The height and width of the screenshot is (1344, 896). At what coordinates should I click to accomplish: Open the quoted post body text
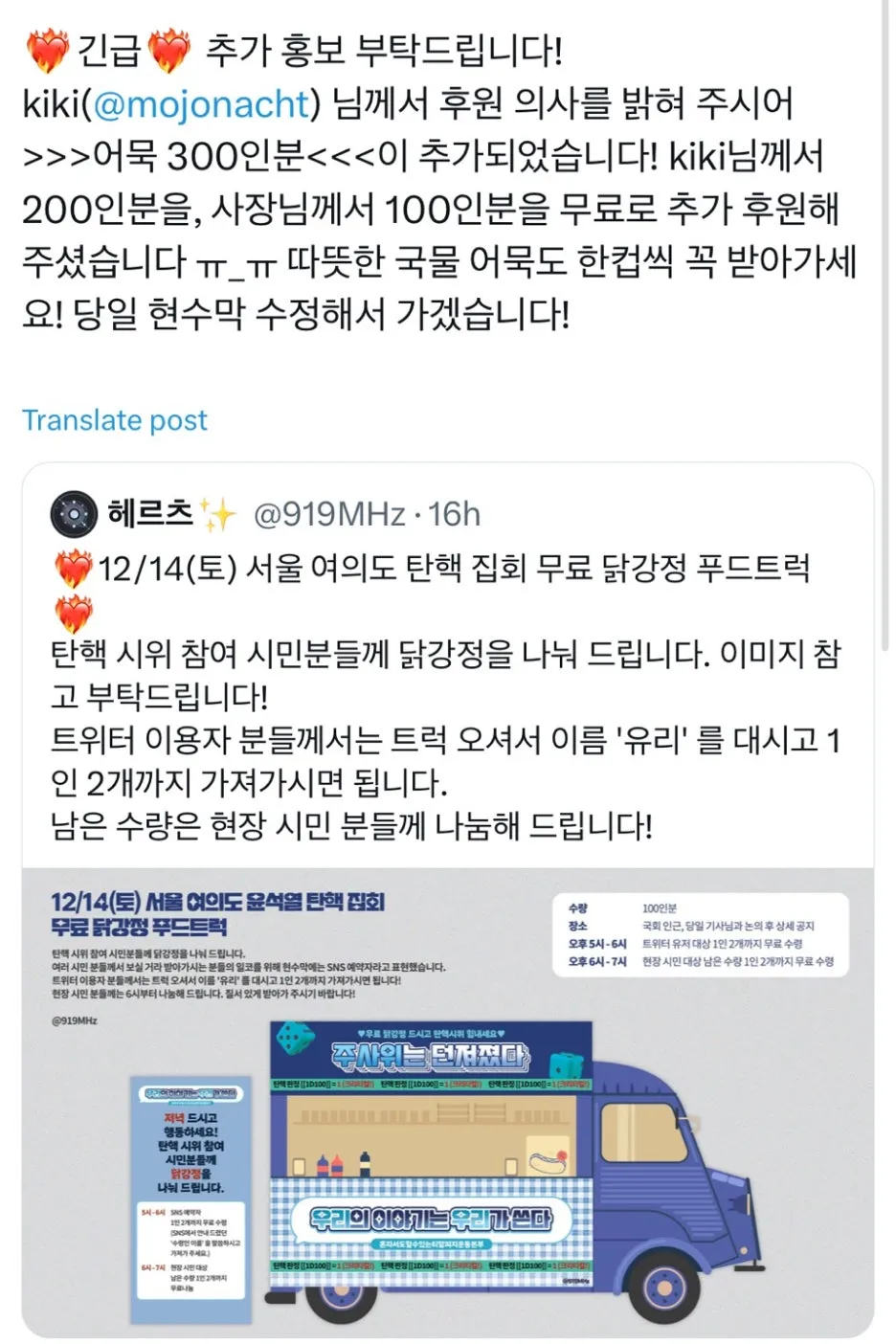pos(446,697)
